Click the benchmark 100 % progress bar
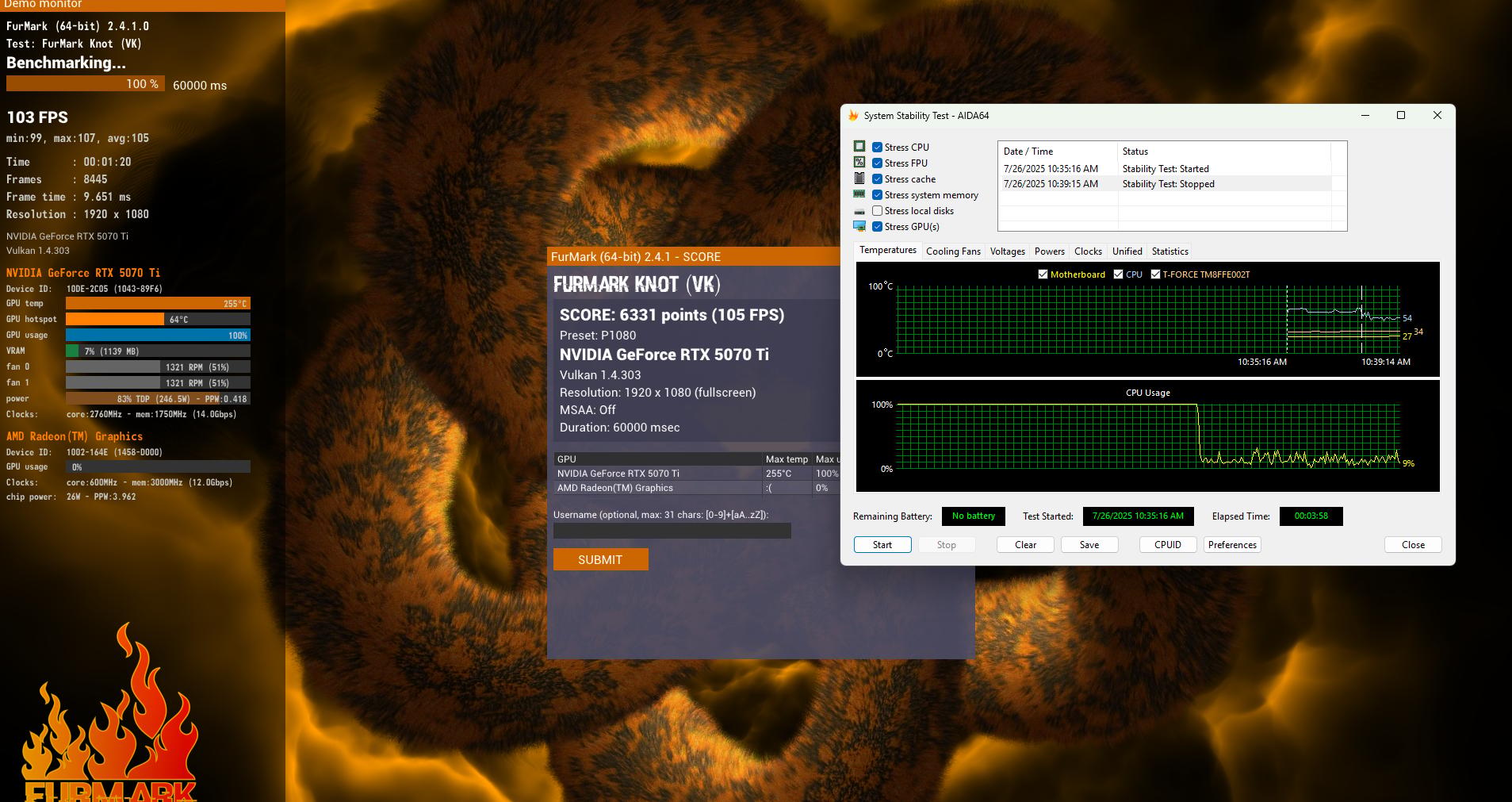The image size is (1512, 802). 86,84
